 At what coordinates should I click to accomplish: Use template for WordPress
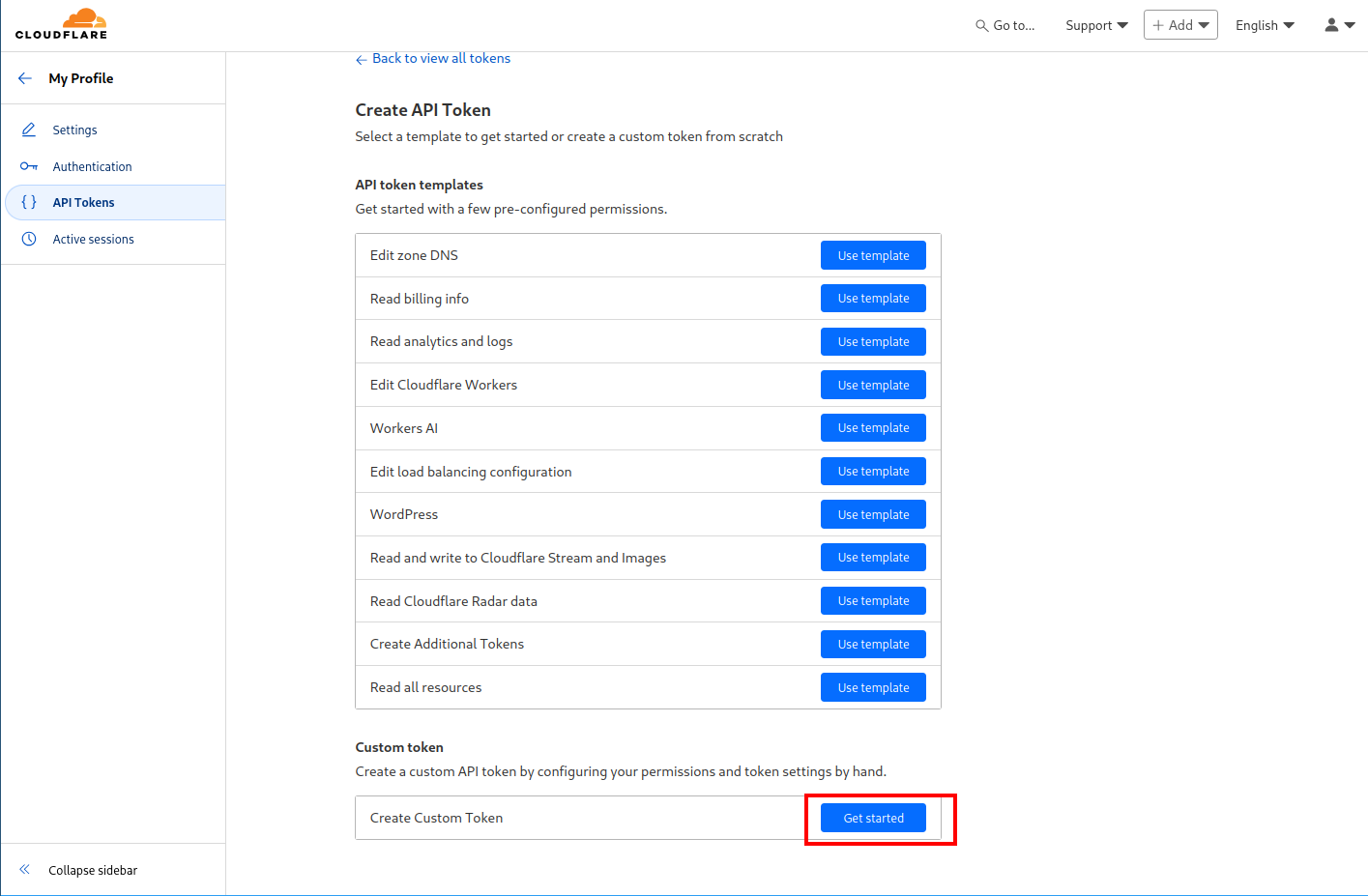[873, 514]
